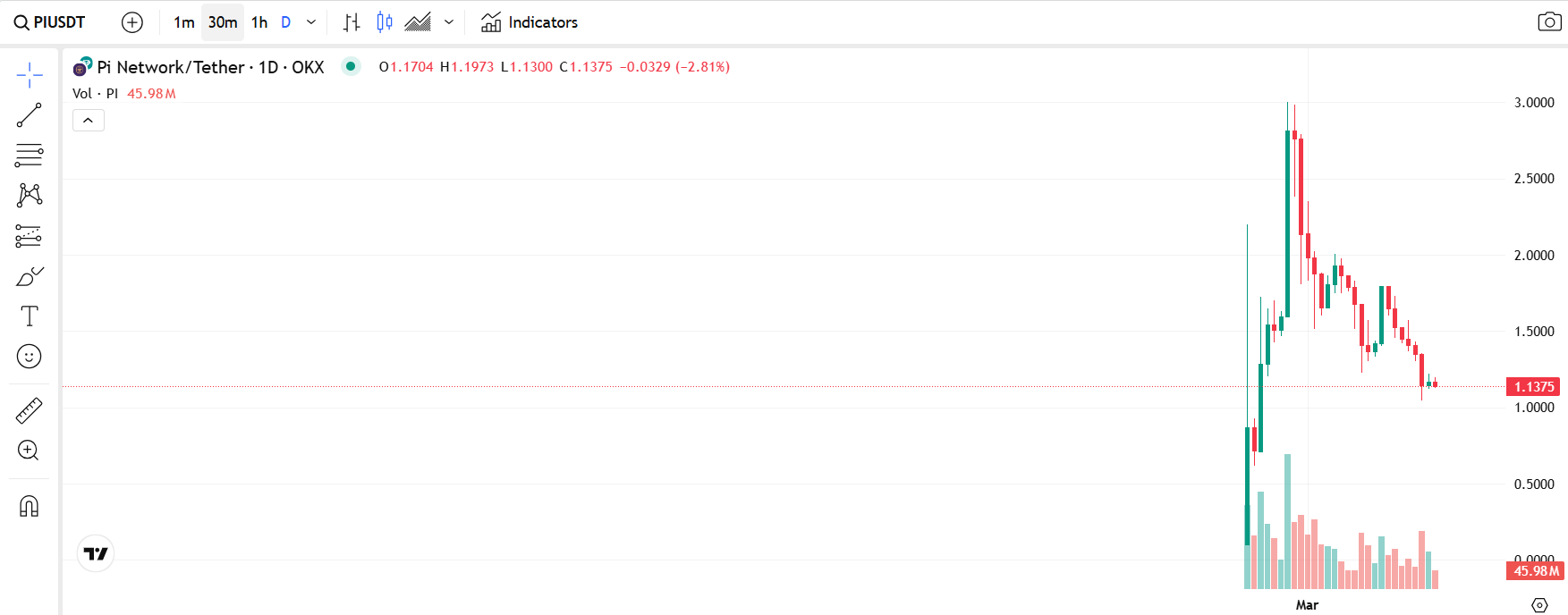Click the Vol · PI volume indicator label
Screen dimensions: 1568x615
(x=95, y=93)
